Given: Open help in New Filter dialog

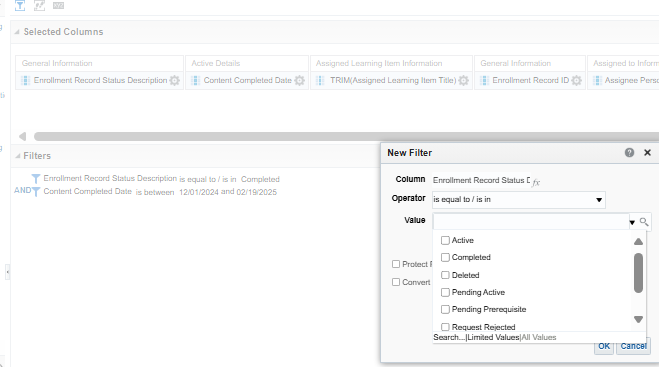Looking at the screenshot, I should point(629,153).
